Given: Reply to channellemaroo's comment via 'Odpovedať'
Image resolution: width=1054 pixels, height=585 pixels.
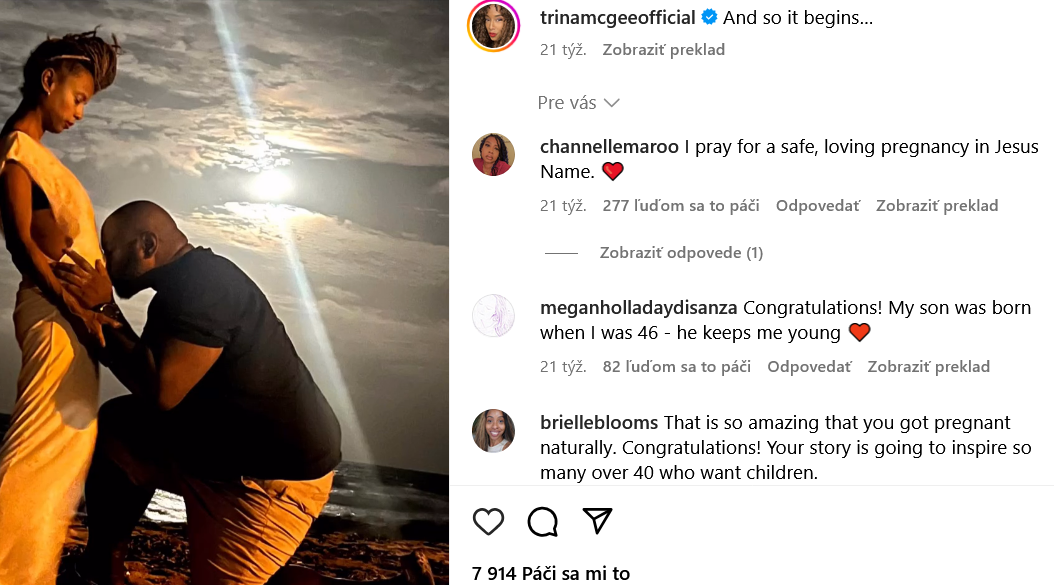Looking at the screenshot, I should 817,206.
